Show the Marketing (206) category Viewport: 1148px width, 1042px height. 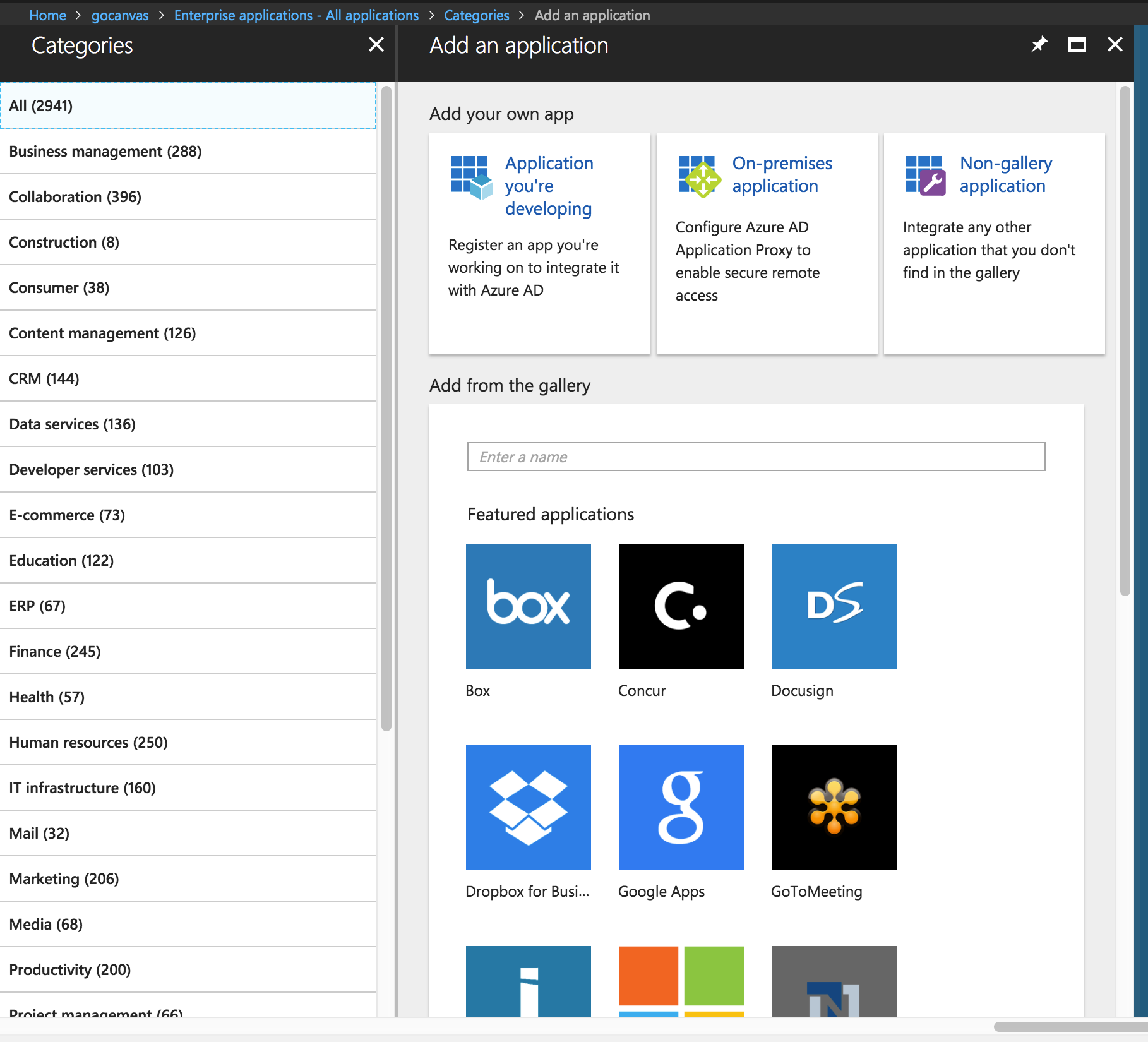[188, 879]
